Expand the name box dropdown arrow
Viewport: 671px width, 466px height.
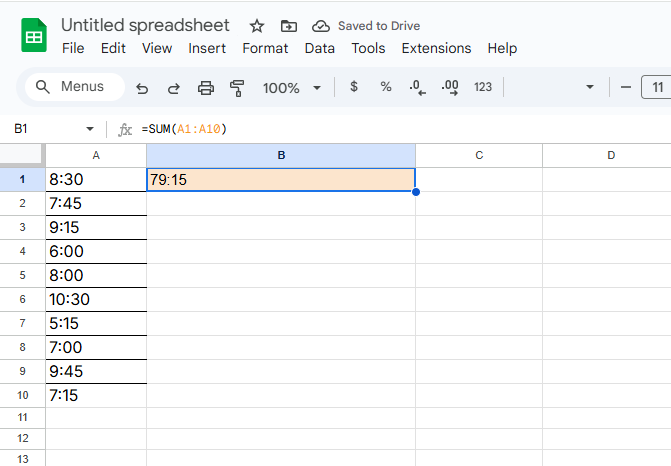[90, 129]
